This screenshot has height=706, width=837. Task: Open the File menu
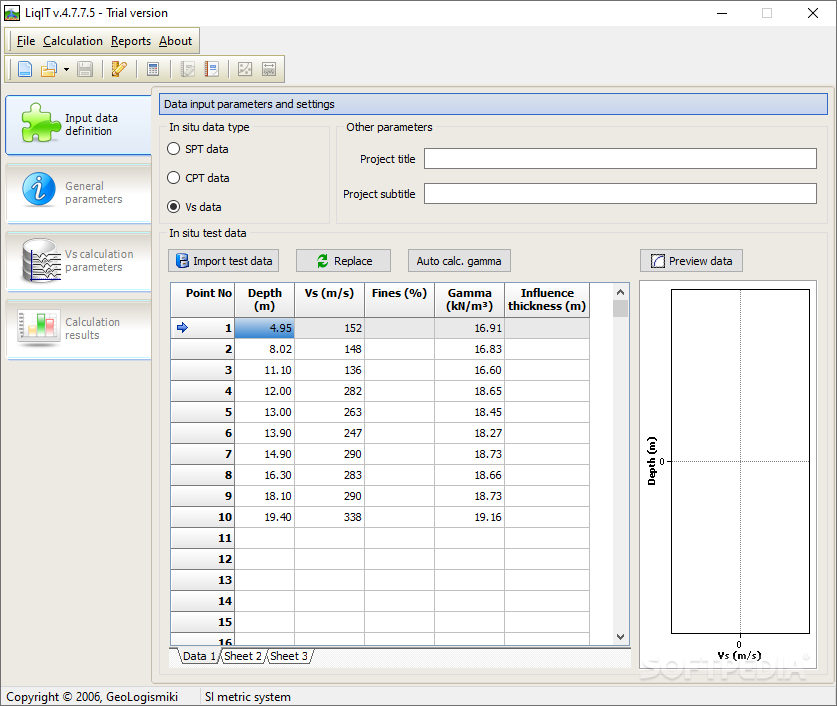coord(26,41)
